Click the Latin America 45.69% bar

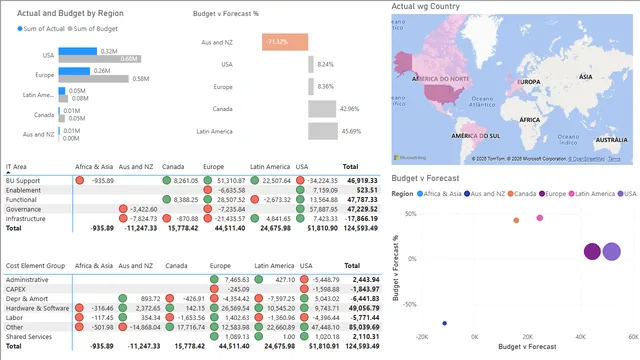(323, 131)
